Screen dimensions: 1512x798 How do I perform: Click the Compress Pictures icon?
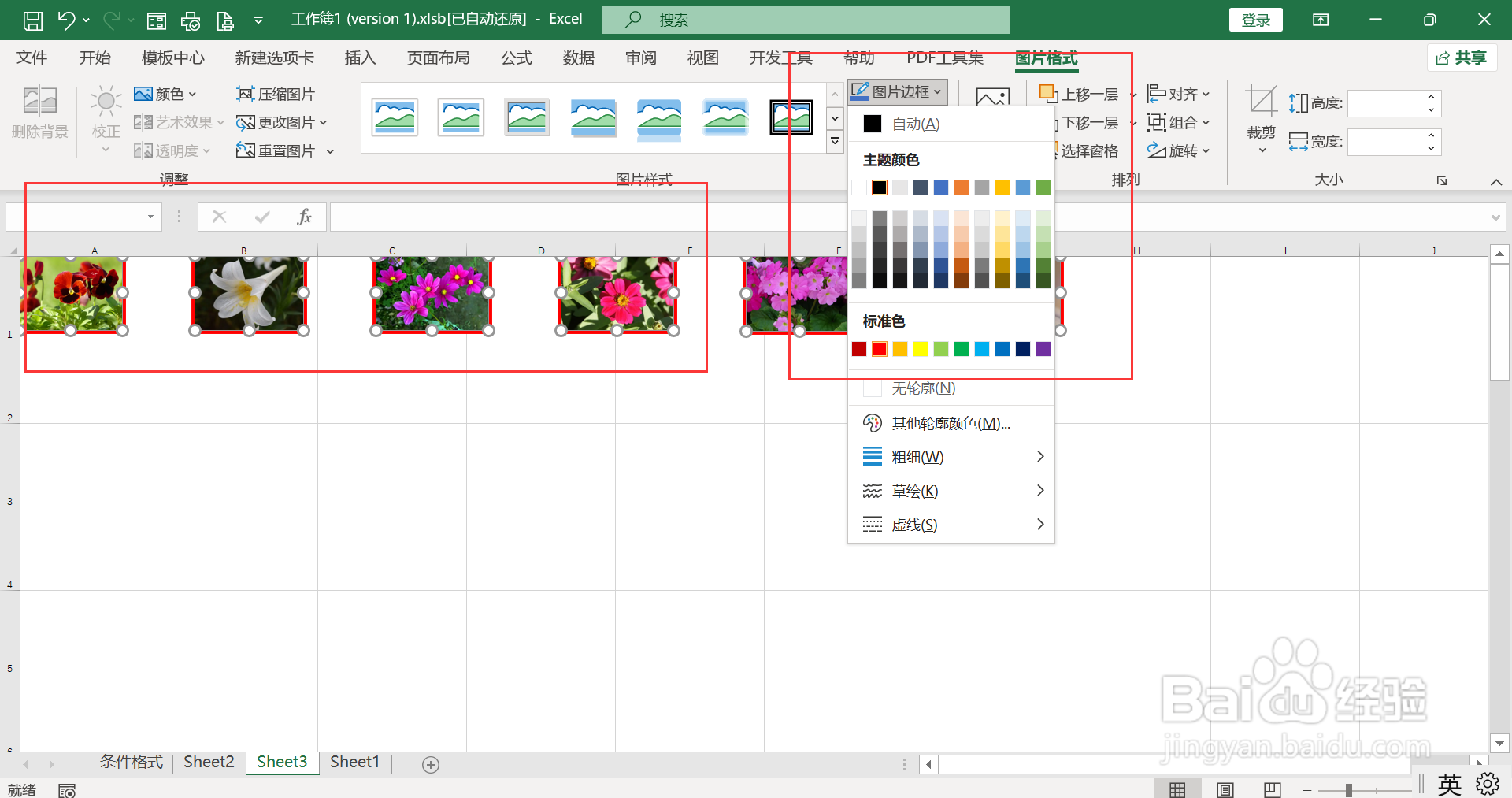coord(245,95)
